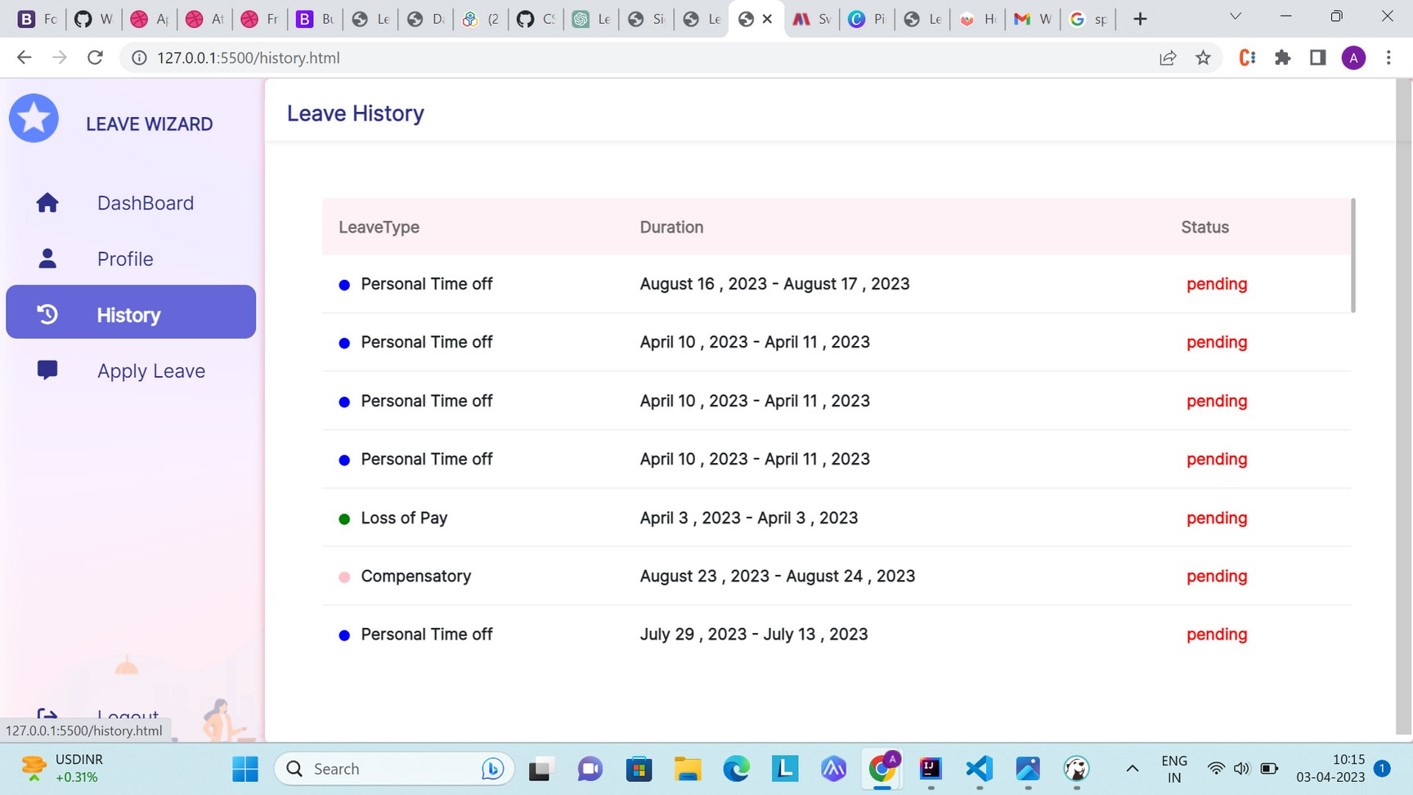Click the Leave Wizard star logo
The image size is (1413, 795).
(33, 118)
